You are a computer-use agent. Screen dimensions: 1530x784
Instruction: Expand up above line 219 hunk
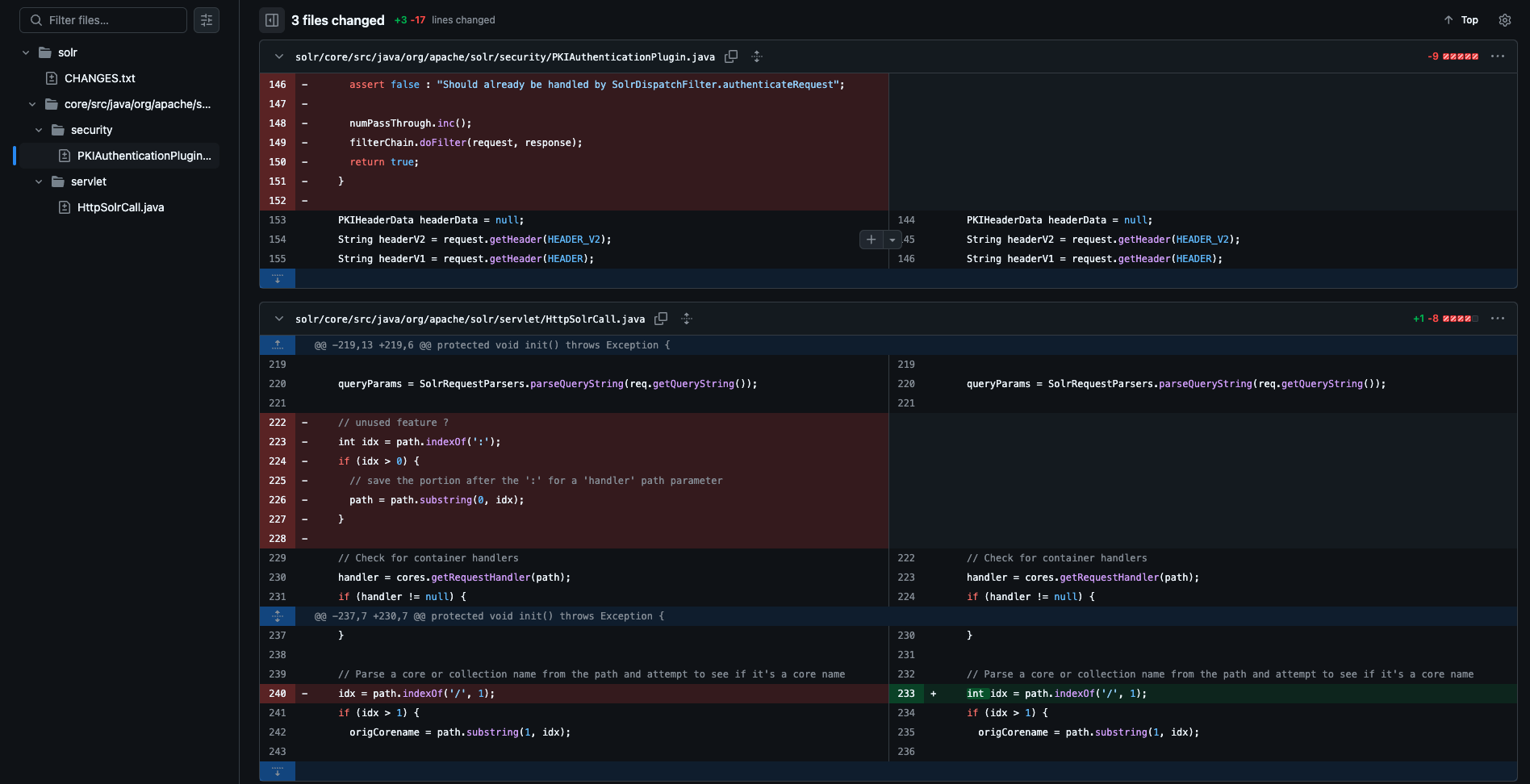coord(278,345)
